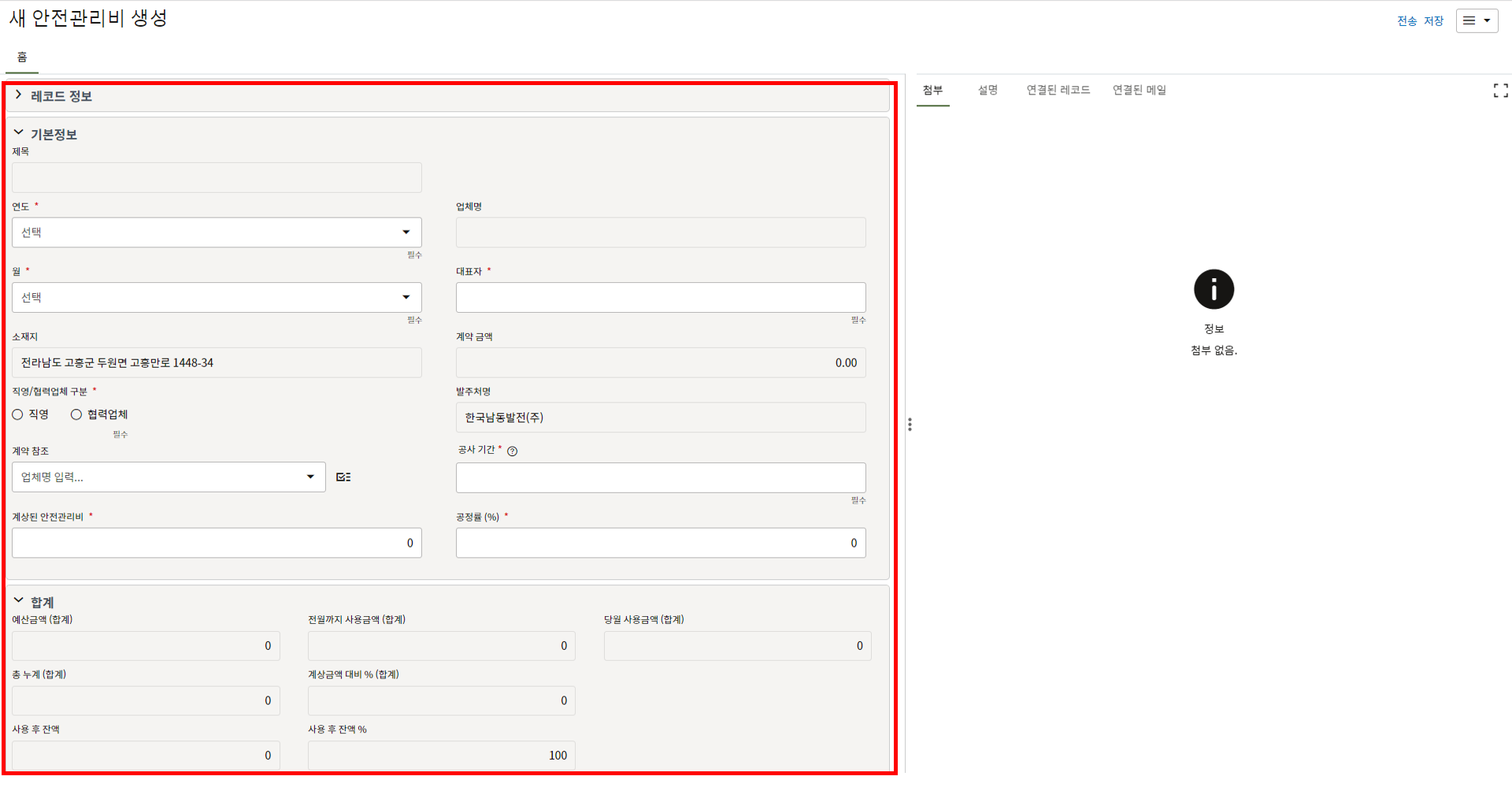Collapse the 합계 section
1512x791 pixels.
(19, 601)
